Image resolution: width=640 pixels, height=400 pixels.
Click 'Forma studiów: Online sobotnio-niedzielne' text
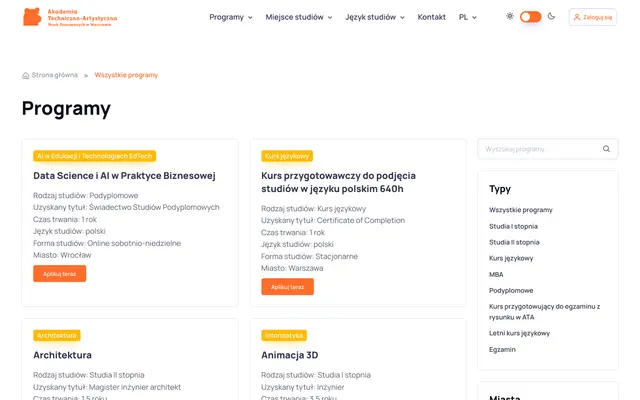pyautogui.click(x=107, y=243)
